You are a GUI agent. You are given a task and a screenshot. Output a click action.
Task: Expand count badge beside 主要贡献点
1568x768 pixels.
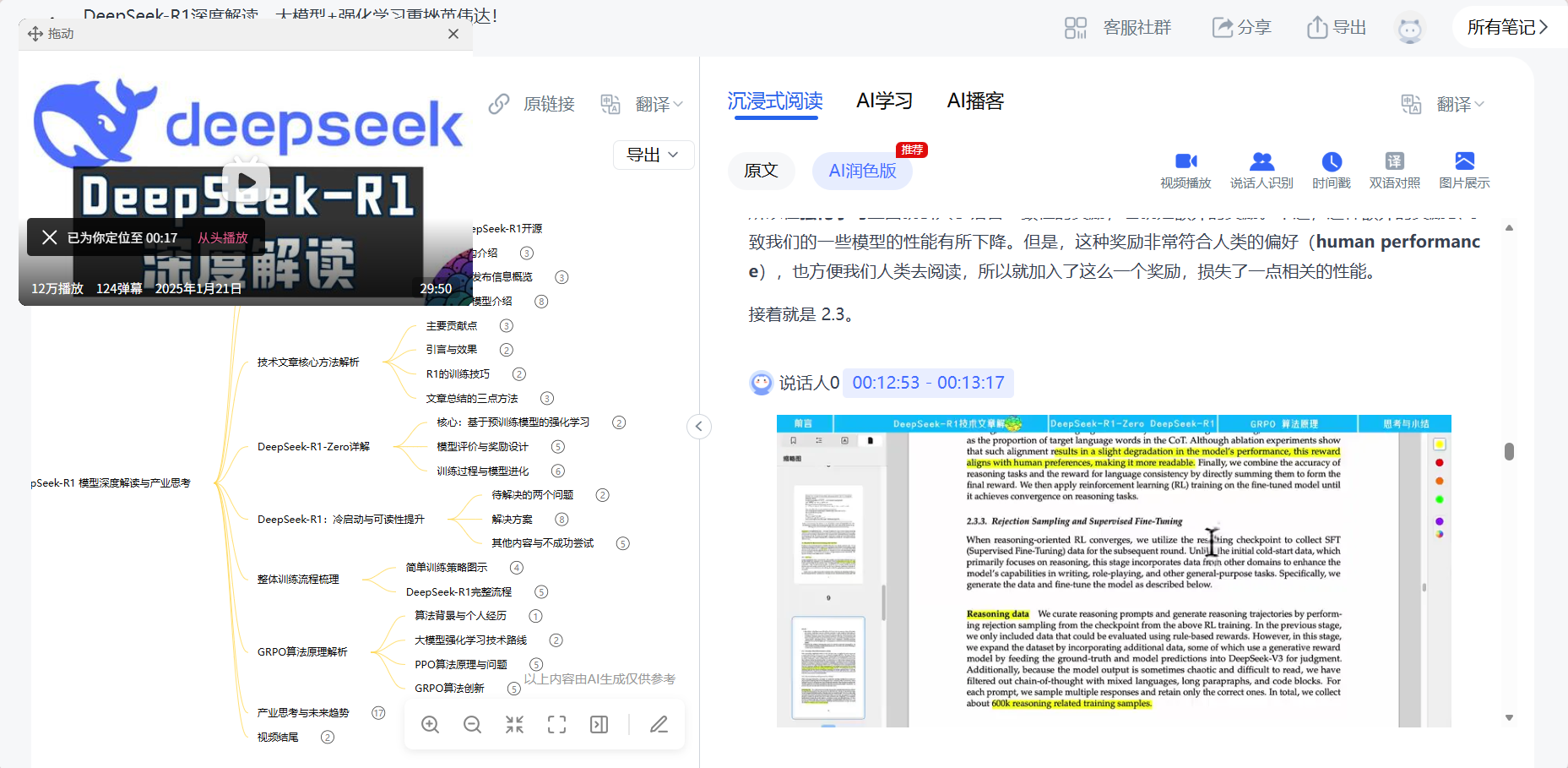[x=507, y=326]
